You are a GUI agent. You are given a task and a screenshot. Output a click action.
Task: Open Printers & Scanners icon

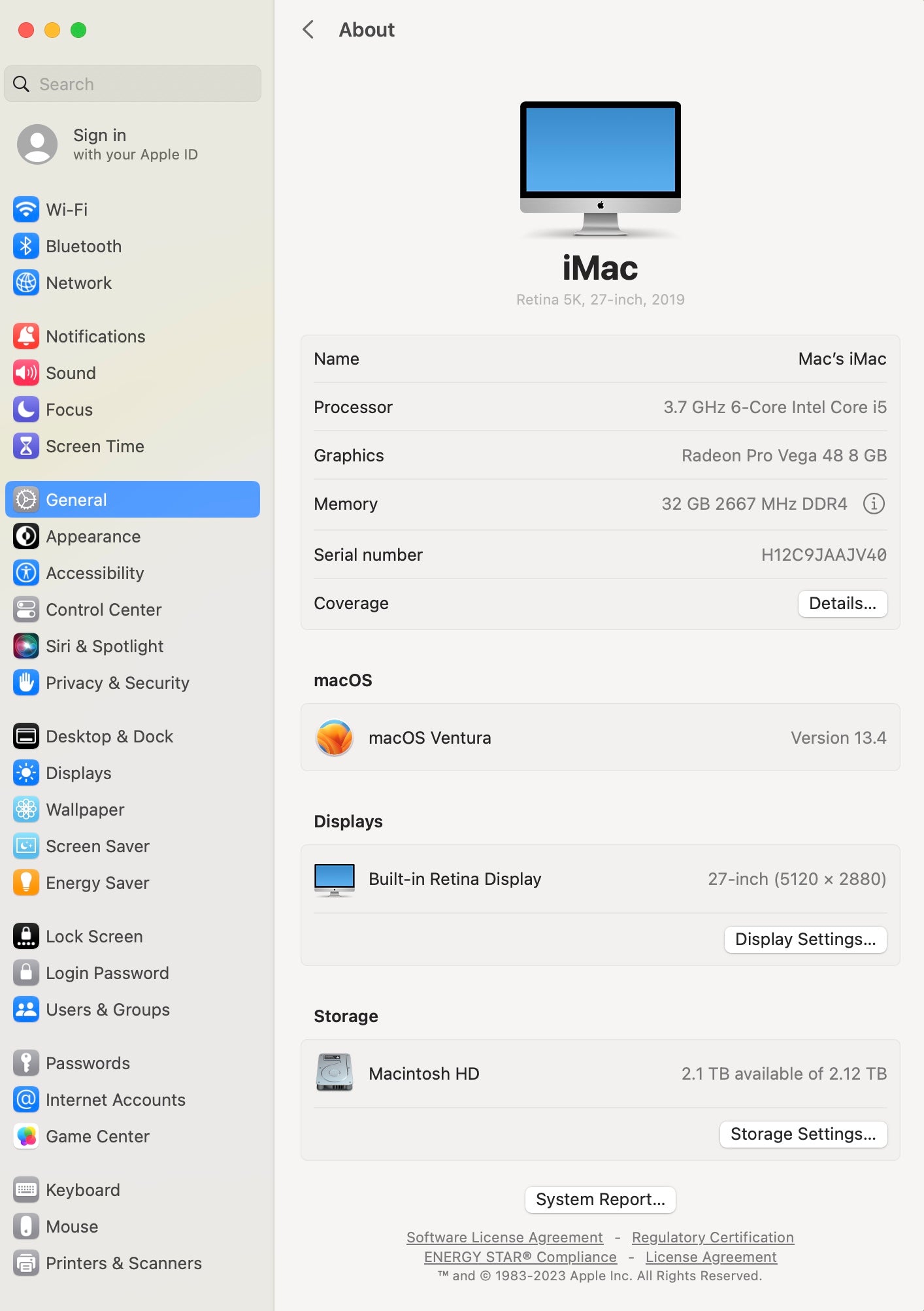(26, 1263)
